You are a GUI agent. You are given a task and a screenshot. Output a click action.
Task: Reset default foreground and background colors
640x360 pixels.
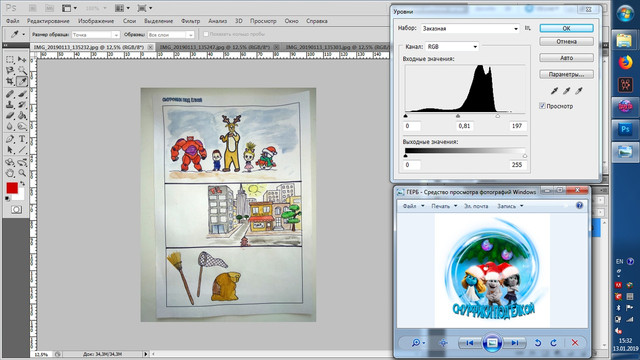click(7, 199)
